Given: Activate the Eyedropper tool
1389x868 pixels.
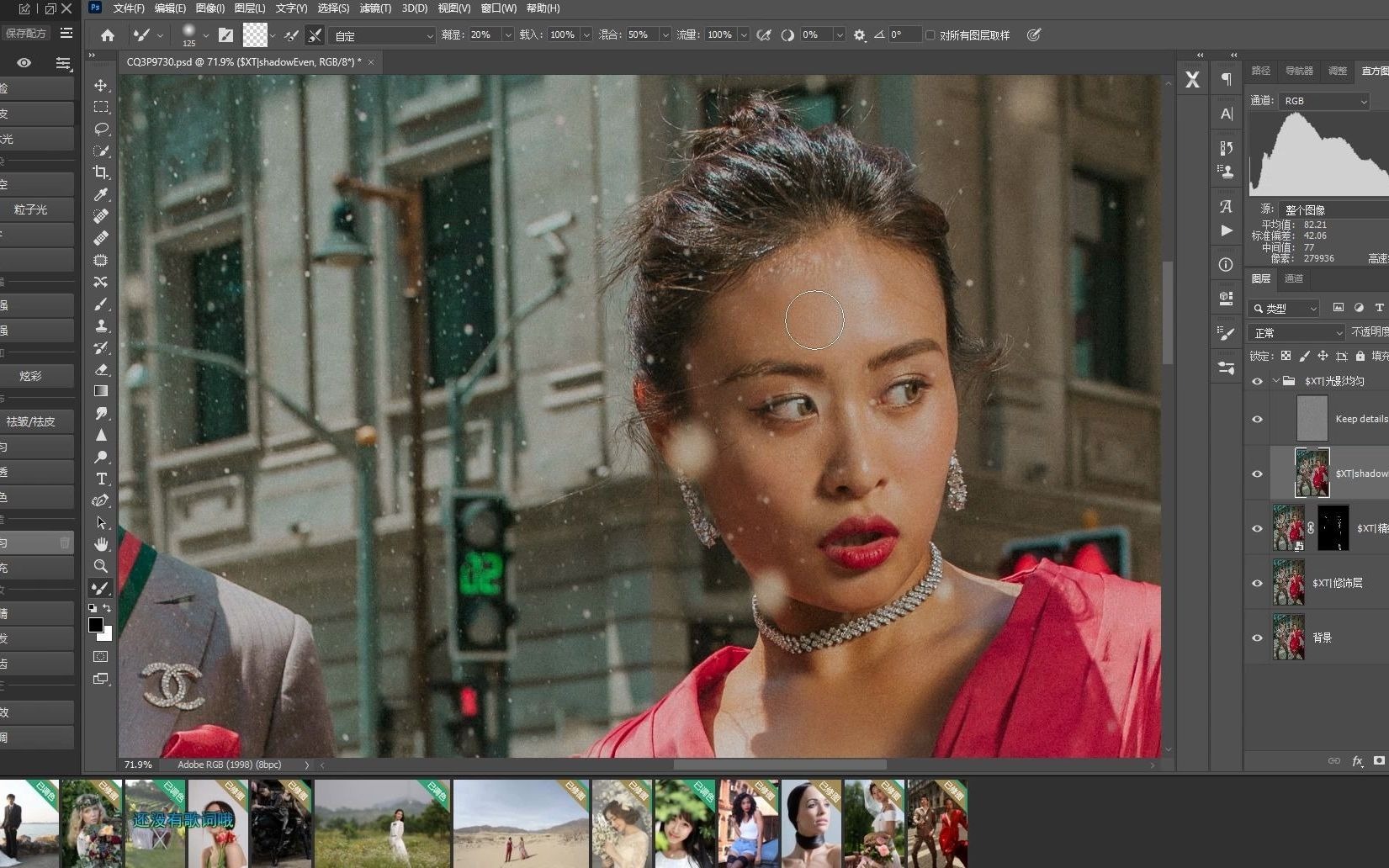Looking at the screenshot, I should (101, 194).
